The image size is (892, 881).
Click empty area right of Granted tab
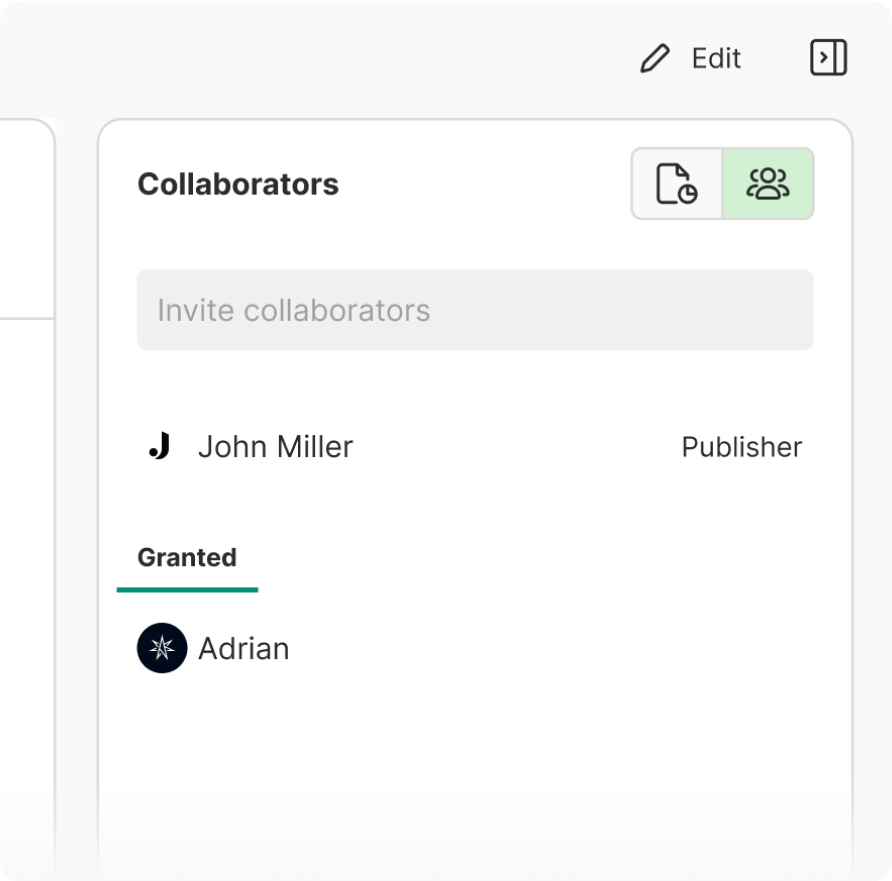pos(540,557)
